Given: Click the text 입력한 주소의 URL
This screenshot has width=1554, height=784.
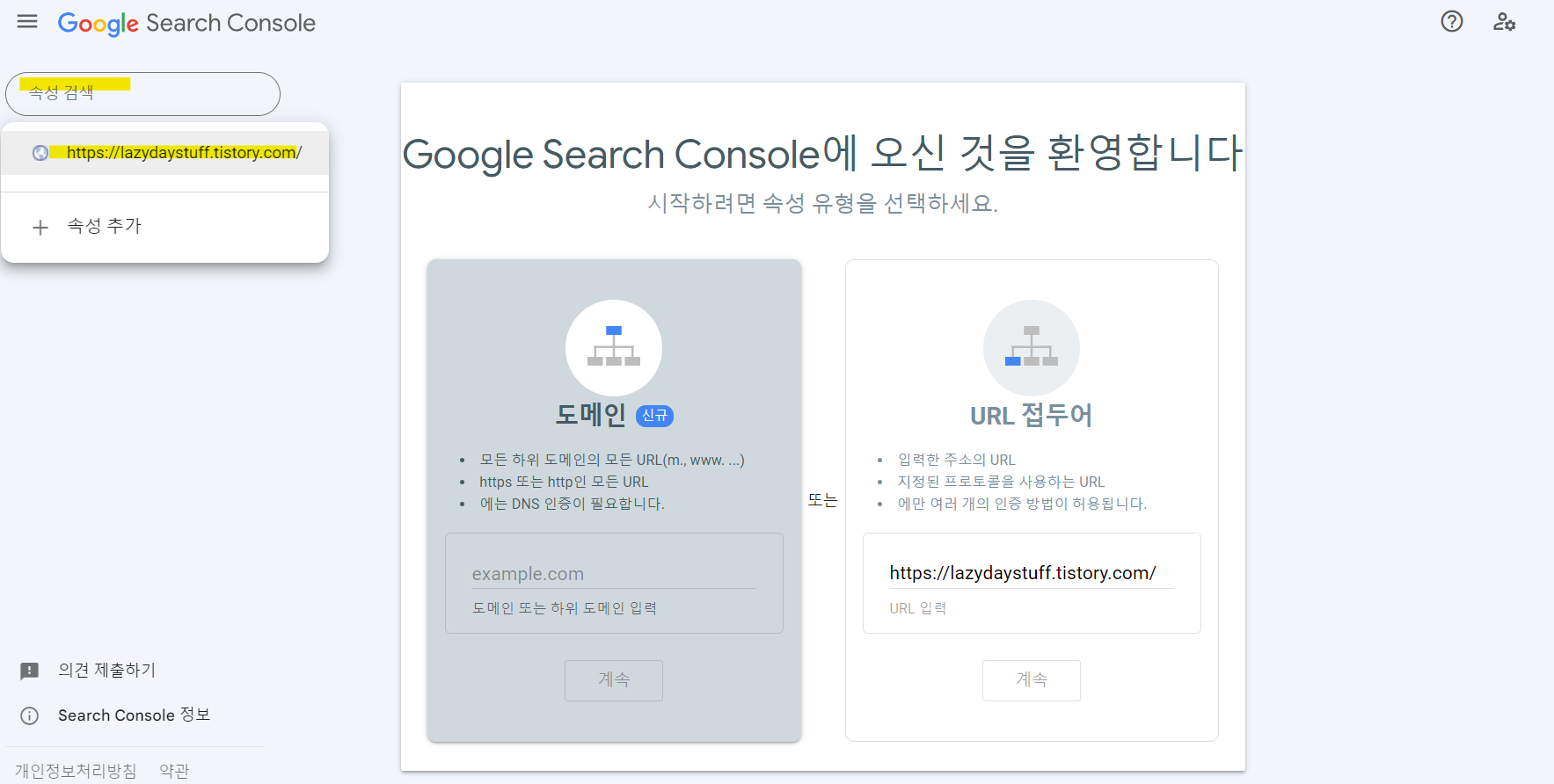Looking at the screenshot, I should click(x=956, y=460).
